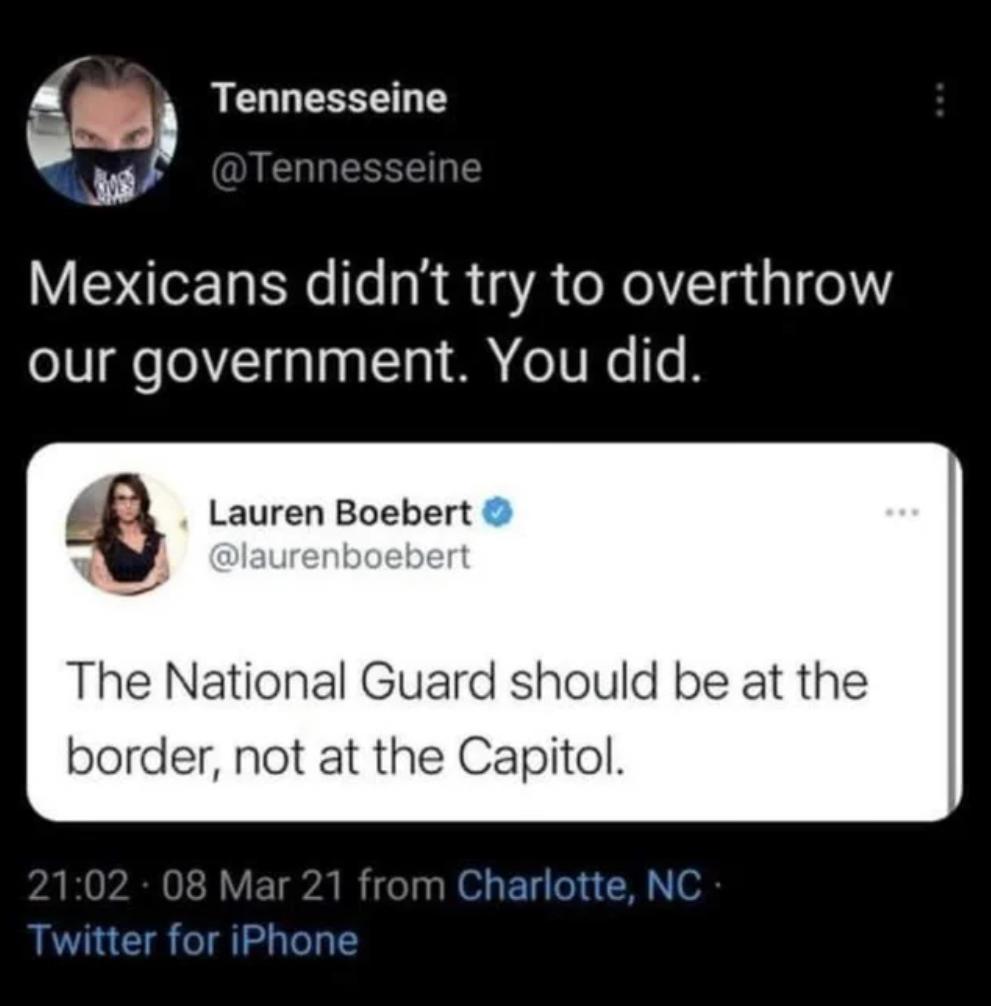The image size is (991, 1006).
Task: Open the @Tennesseine handle
Action: (x=346, y=167)
